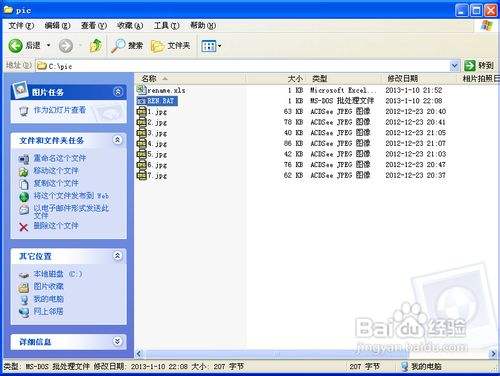Image resolution: width=500 pixels, height=376 pixels.
Task: Select the 3.jpg file
Action: 152,133
